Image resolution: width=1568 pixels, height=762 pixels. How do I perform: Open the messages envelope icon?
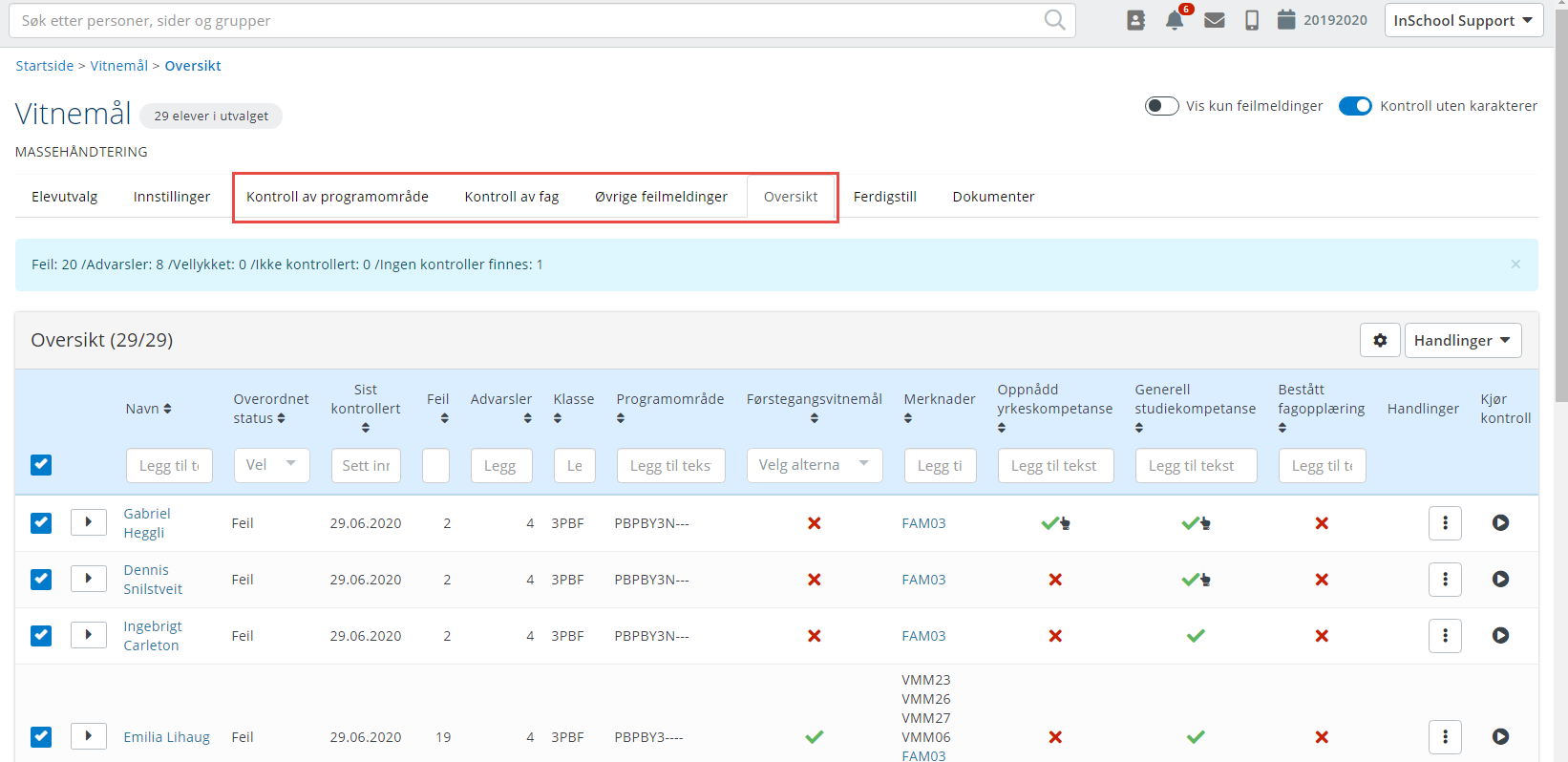click(1215, 20)
